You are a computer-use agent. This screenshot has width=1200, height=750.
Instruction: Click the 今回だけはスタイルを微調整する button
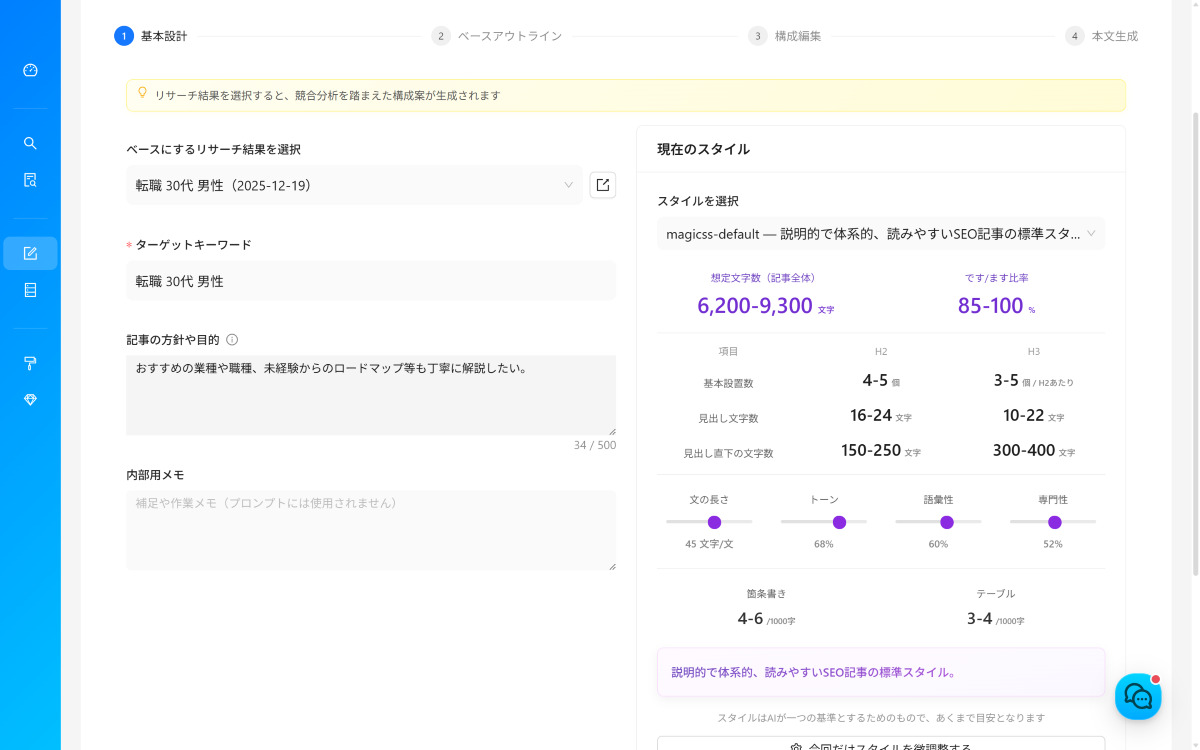(x=880, y=745)
